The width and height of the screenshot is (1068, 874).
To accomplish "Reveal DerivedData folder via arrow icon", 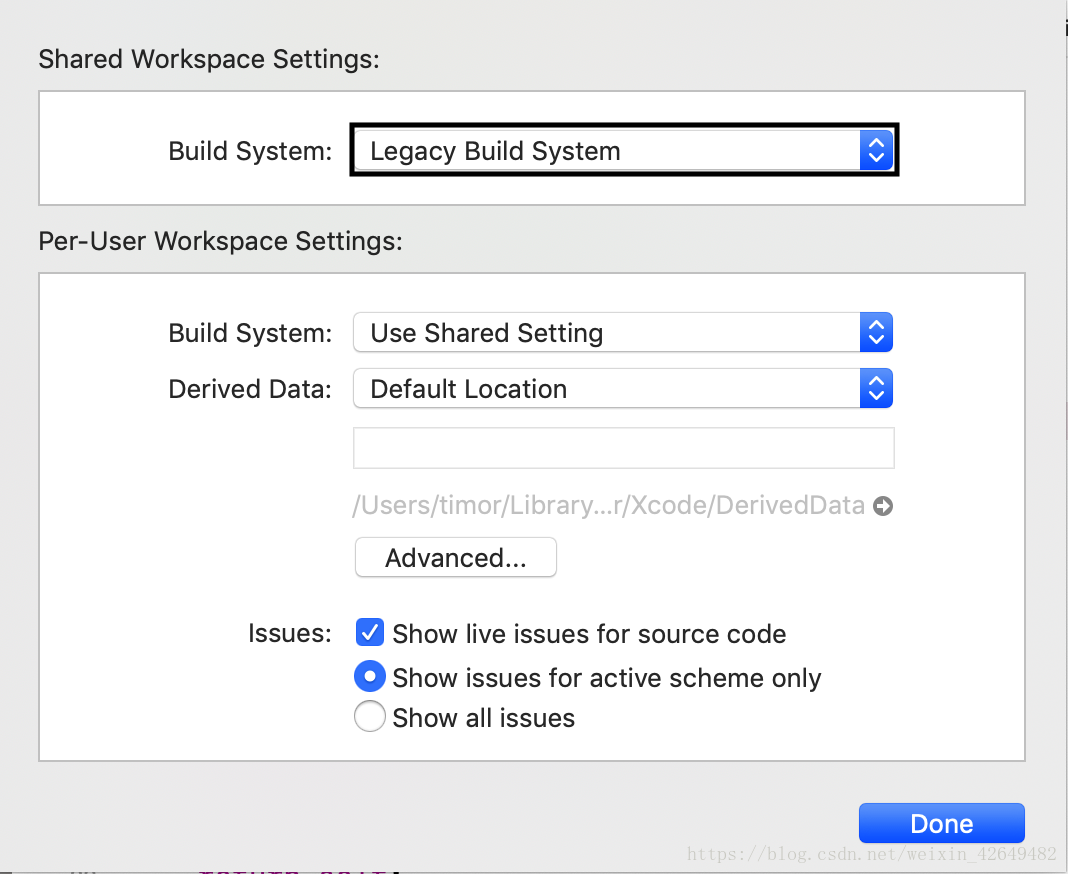I will (883, 506).
